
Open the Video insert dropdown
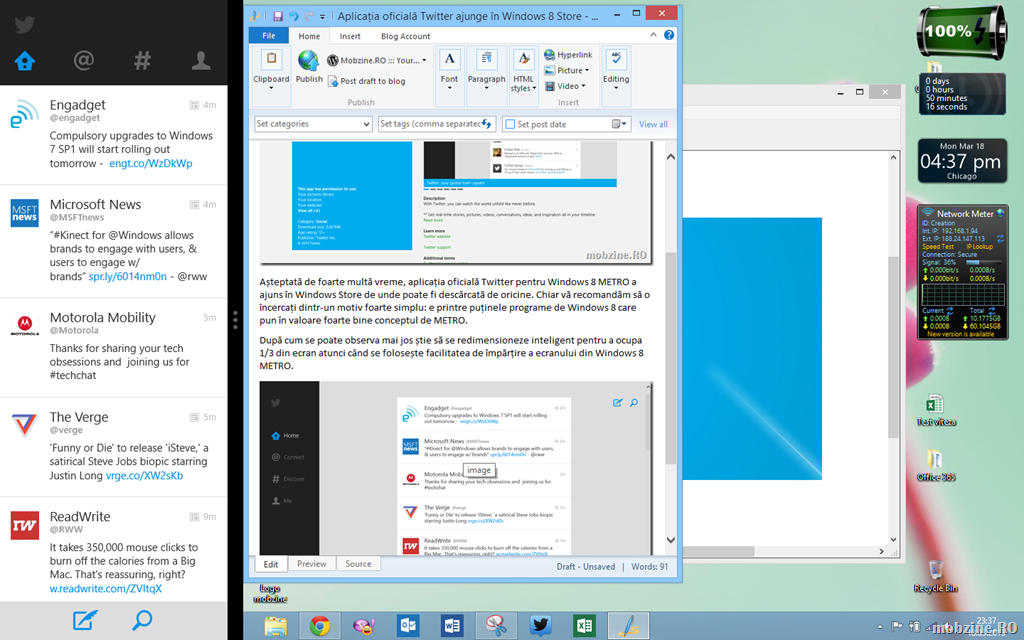[x=566, y=86]
